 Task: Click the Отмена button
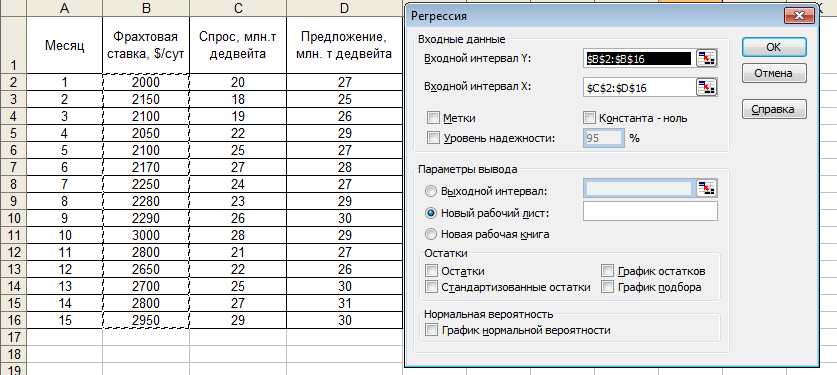[x=774, y=73]
